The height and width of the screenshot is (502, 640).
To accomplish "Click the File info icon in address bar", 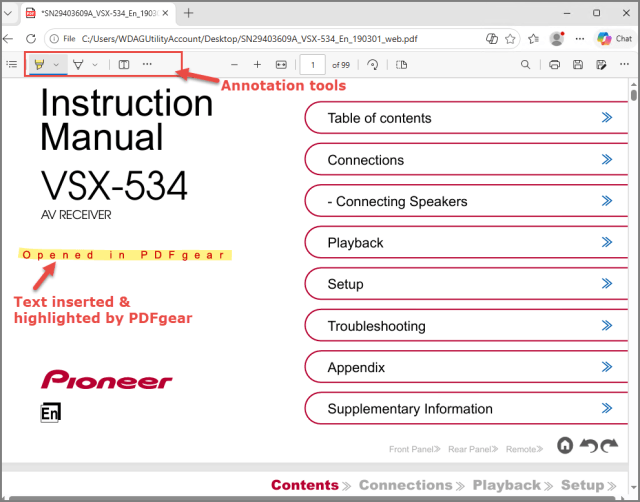I will click(x=54, y=39).
